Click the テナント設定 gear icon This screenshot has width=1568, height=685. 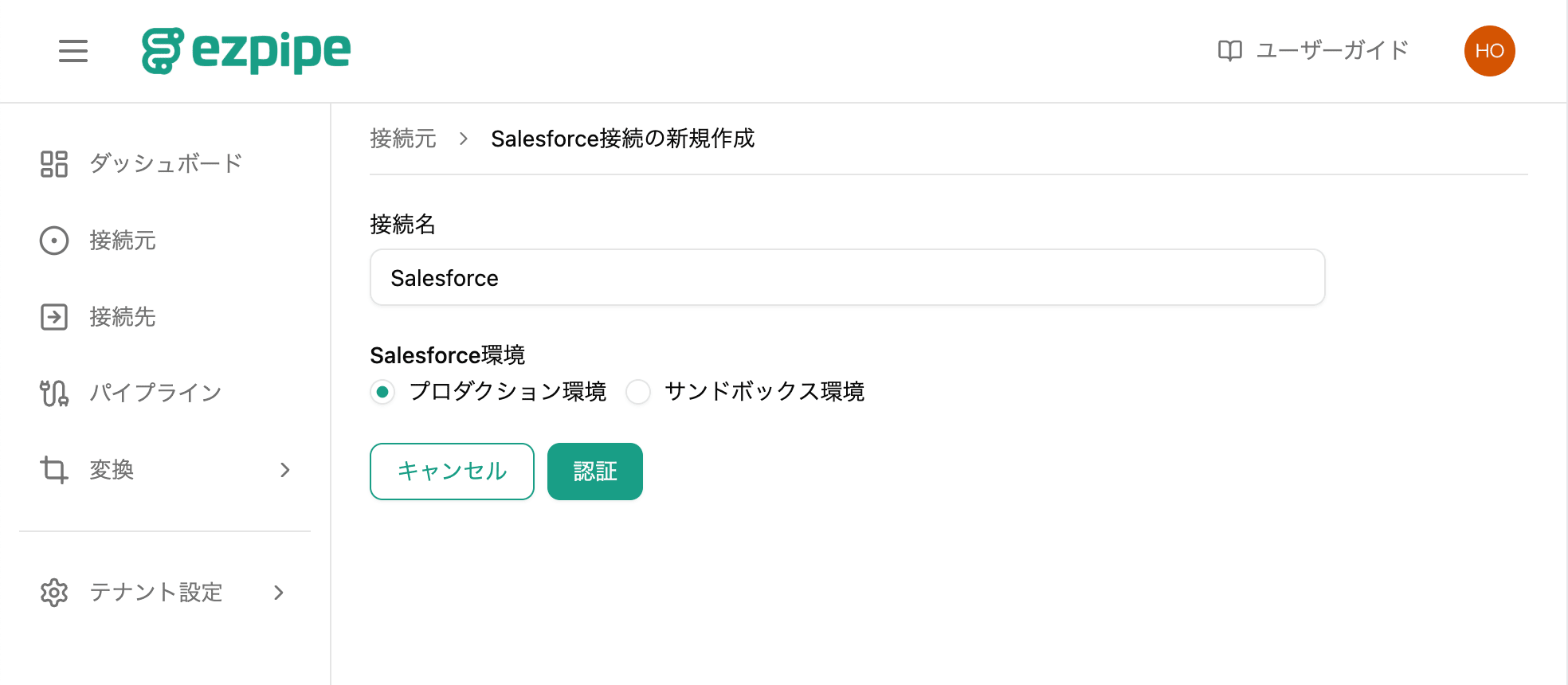pos(54,593)
